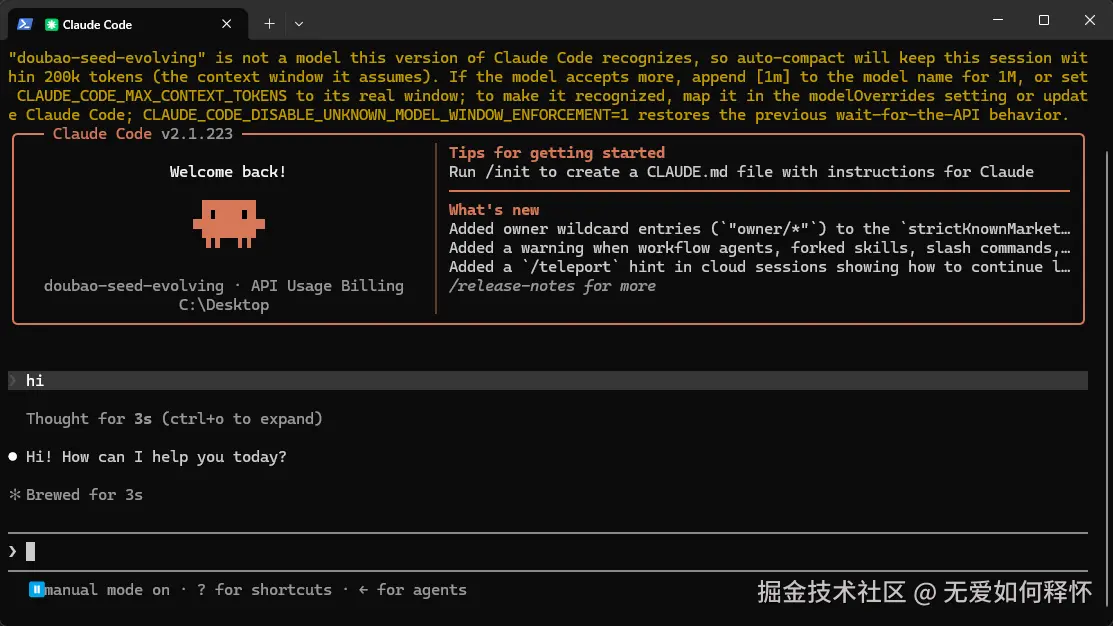
Task: Click the PowerShell icon in the tab
Action: pos(25,24)
